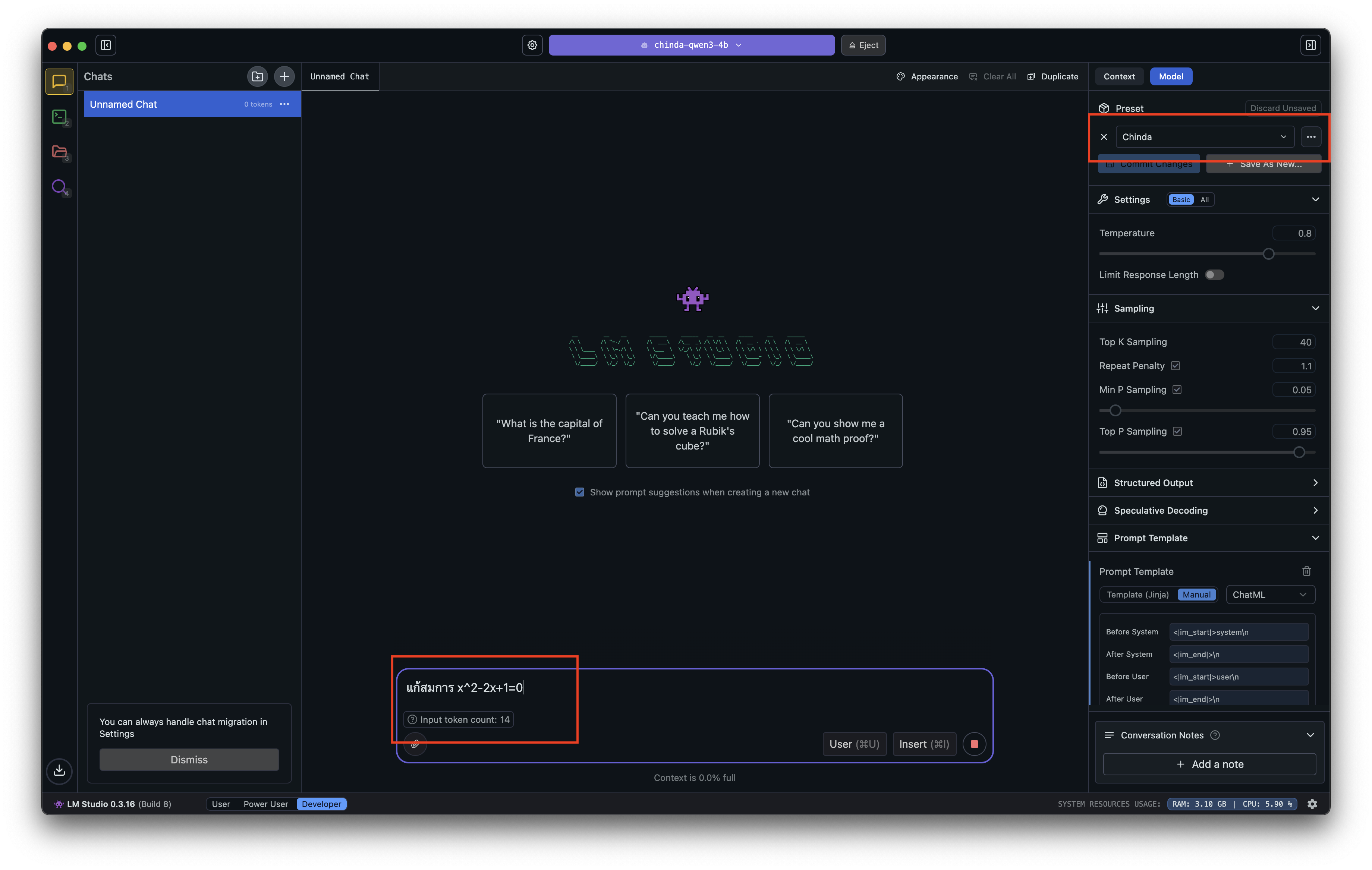This screenshot has width=1372, height=870.
Task: Delete prompt template with trash icon
Action: 1306,571
